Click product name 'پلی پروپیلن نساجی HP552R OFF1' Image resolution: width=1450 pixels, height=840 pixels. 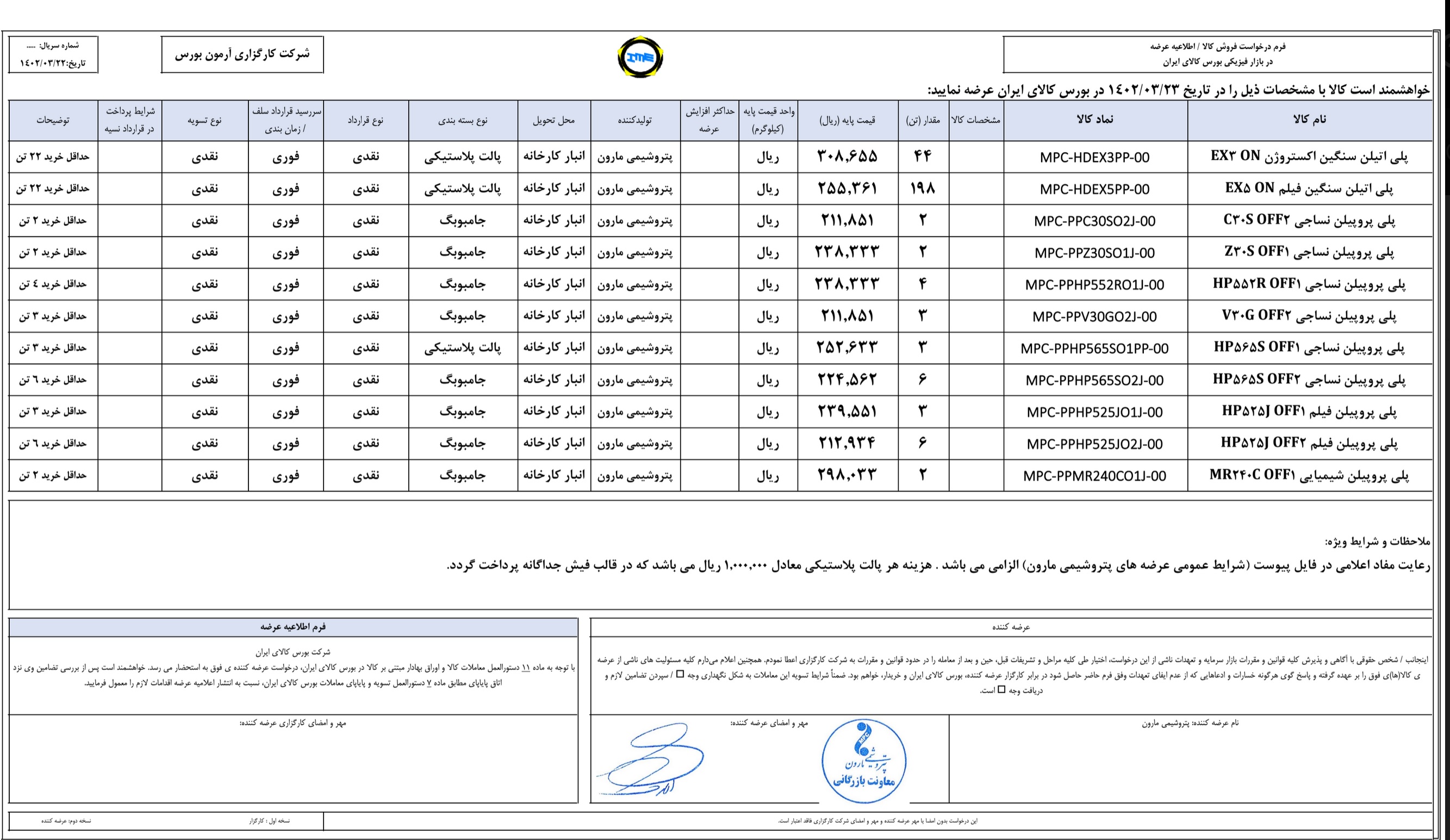pyautogui.click(x=1310, y=284)
